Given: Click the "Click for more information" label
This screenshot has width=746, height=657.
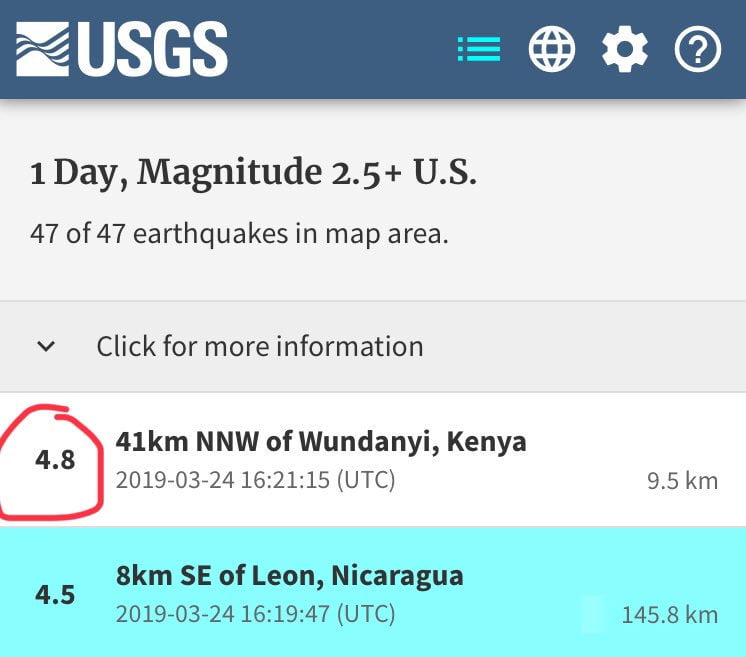Looking at the screenshot, I should pos(260,347).
